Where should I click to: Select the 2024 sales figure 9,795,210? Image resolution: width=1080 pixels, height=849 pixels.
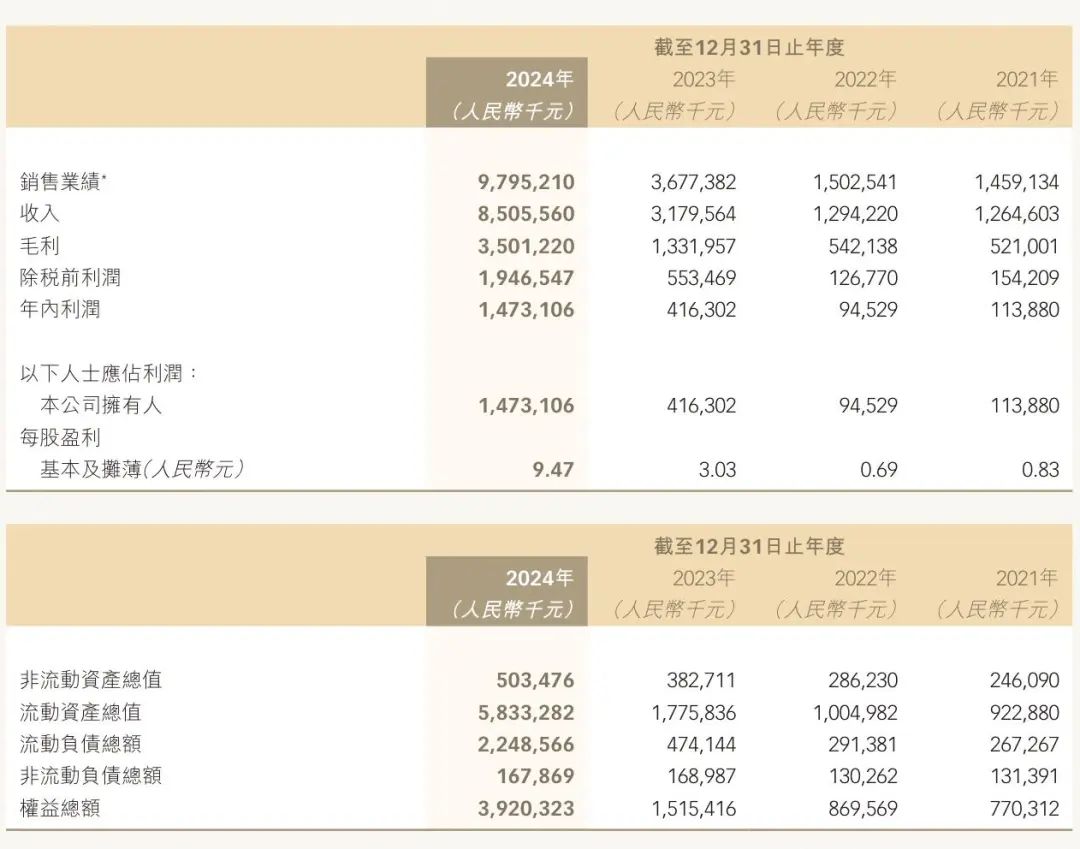(527, 182)
